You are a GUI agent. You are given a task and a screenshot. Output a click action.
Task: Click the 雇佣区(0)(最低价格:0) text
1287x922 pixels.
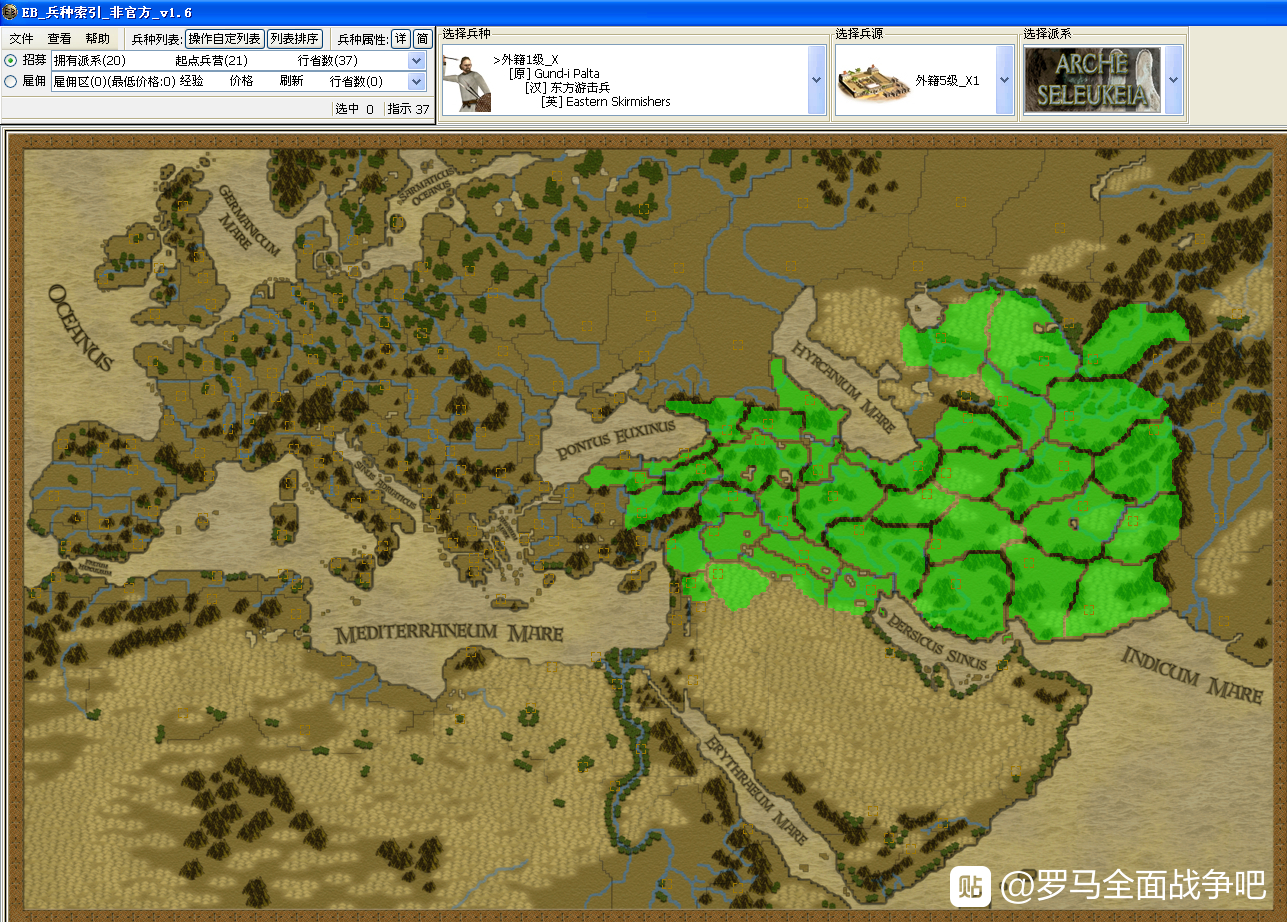point(115,82)
